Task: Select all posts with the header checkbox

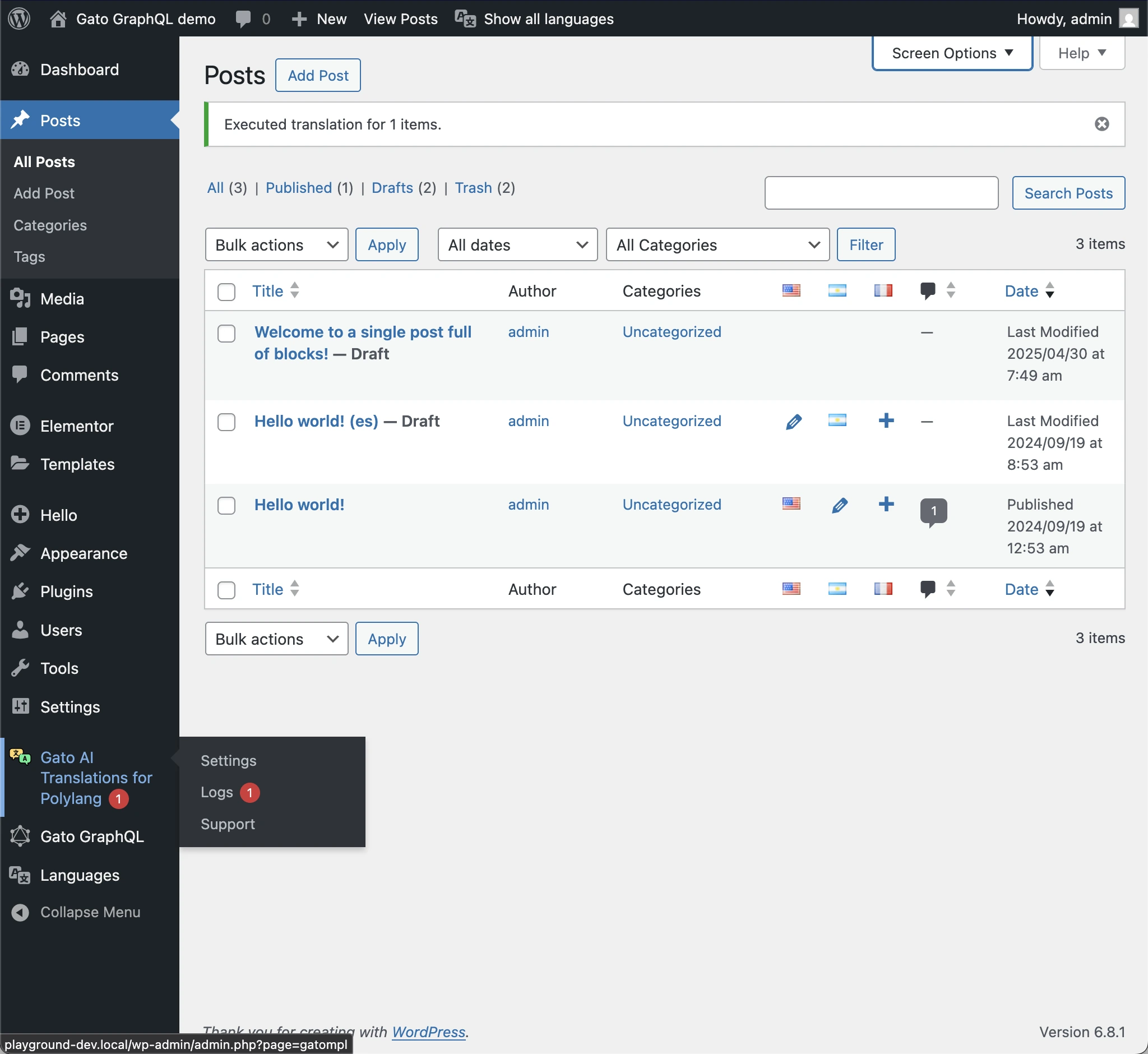Action: tap(226, 292)
